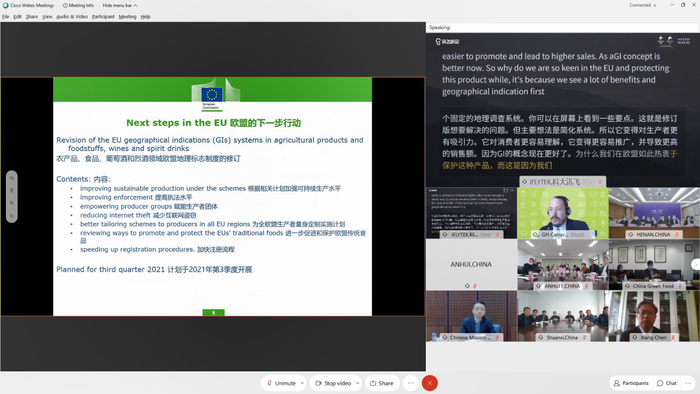Screen dimensions: 700x394
Task: Select the ANHUI1,CHINA video thumbnail
Action: coord(562,265)
